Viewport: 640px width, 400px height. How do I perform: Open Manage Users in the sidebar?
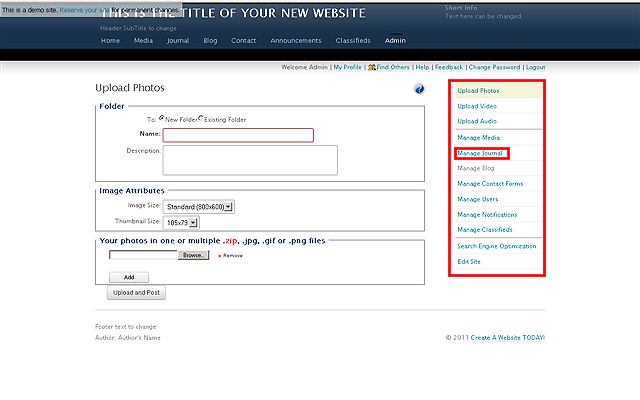[477, 199]
